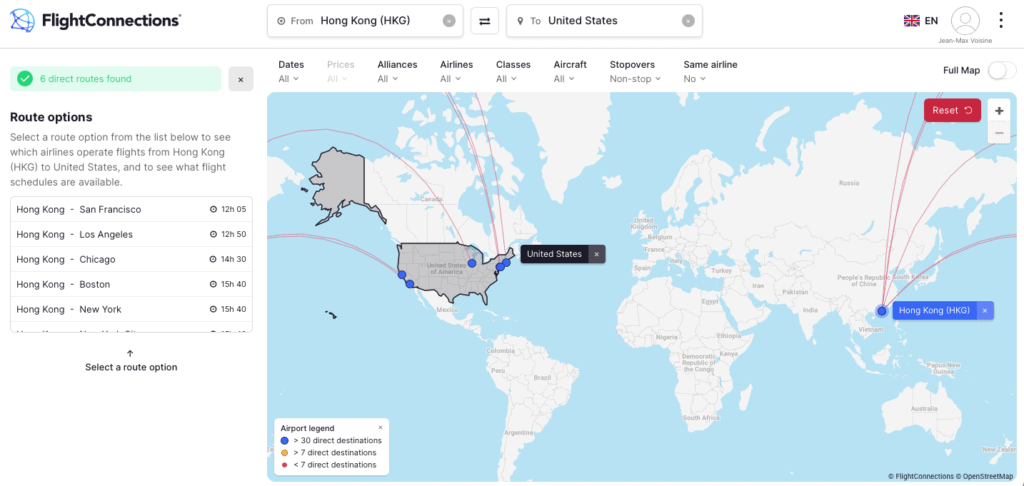Clear the United States To field
1024x486 pixels.
pos(688,21)
